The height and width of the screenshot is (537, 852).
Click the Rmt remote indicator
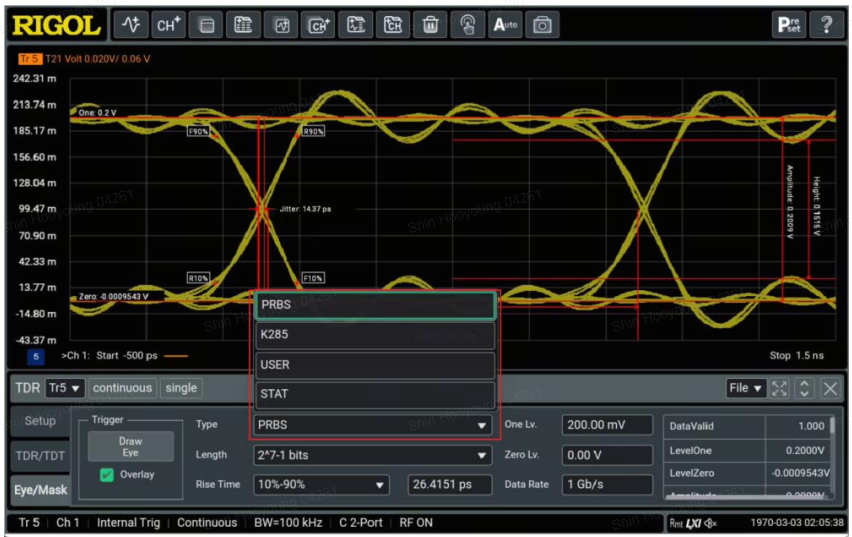676,523
